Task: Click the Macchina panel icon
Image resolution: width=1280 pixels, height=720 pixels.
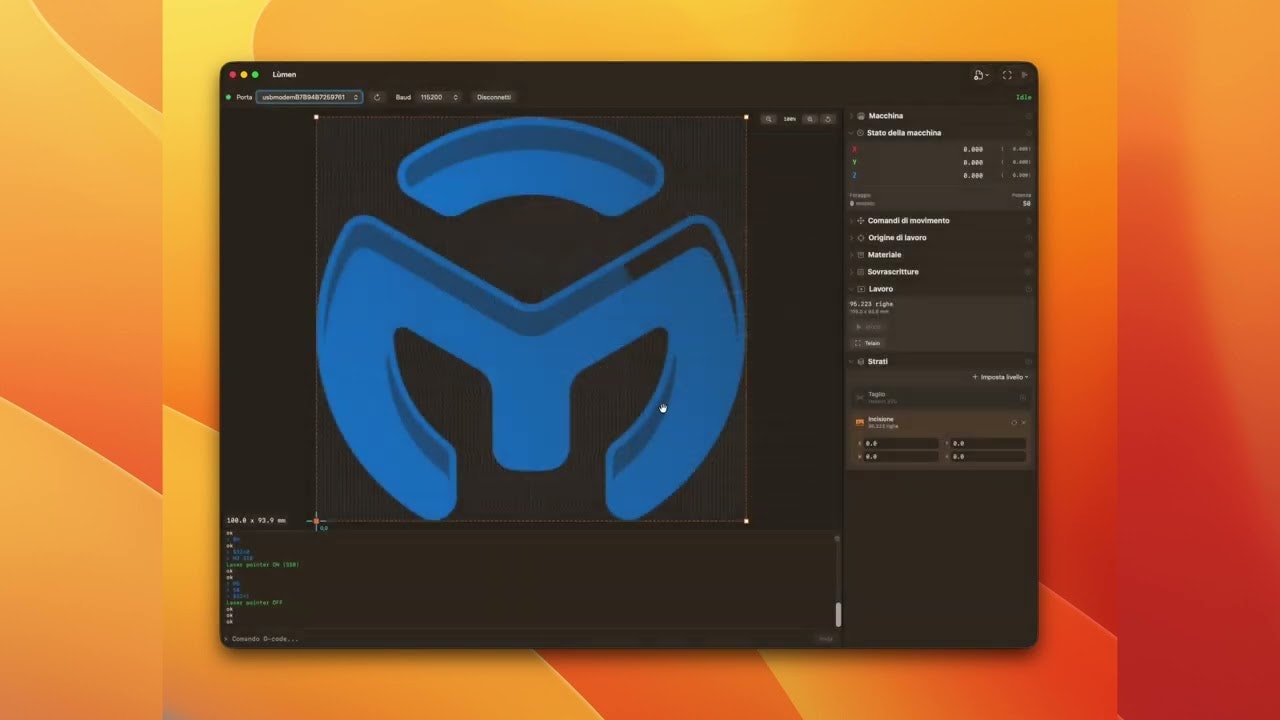Action: tap(861, 116)
